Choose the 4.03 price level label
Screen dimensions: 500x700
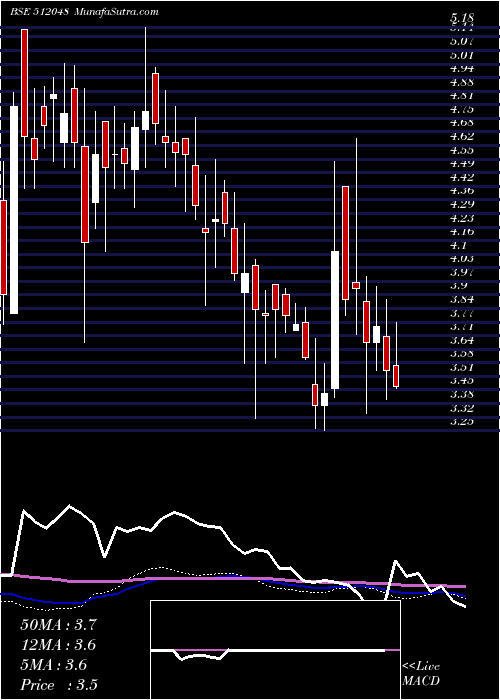click(x=462, y=258)
